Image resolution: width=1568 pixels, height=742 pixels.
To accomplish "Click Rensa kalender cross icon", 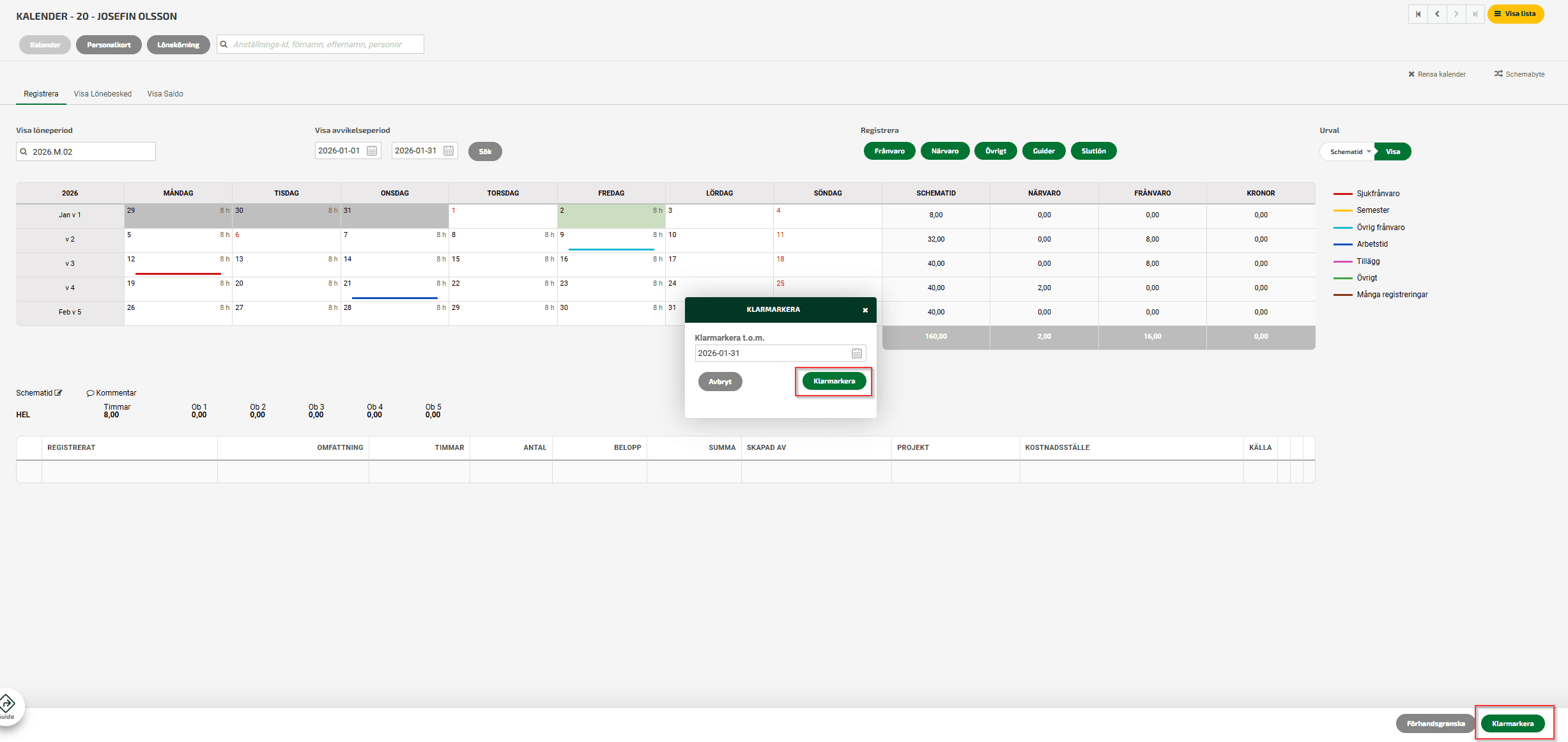I will click(1411, 74).
